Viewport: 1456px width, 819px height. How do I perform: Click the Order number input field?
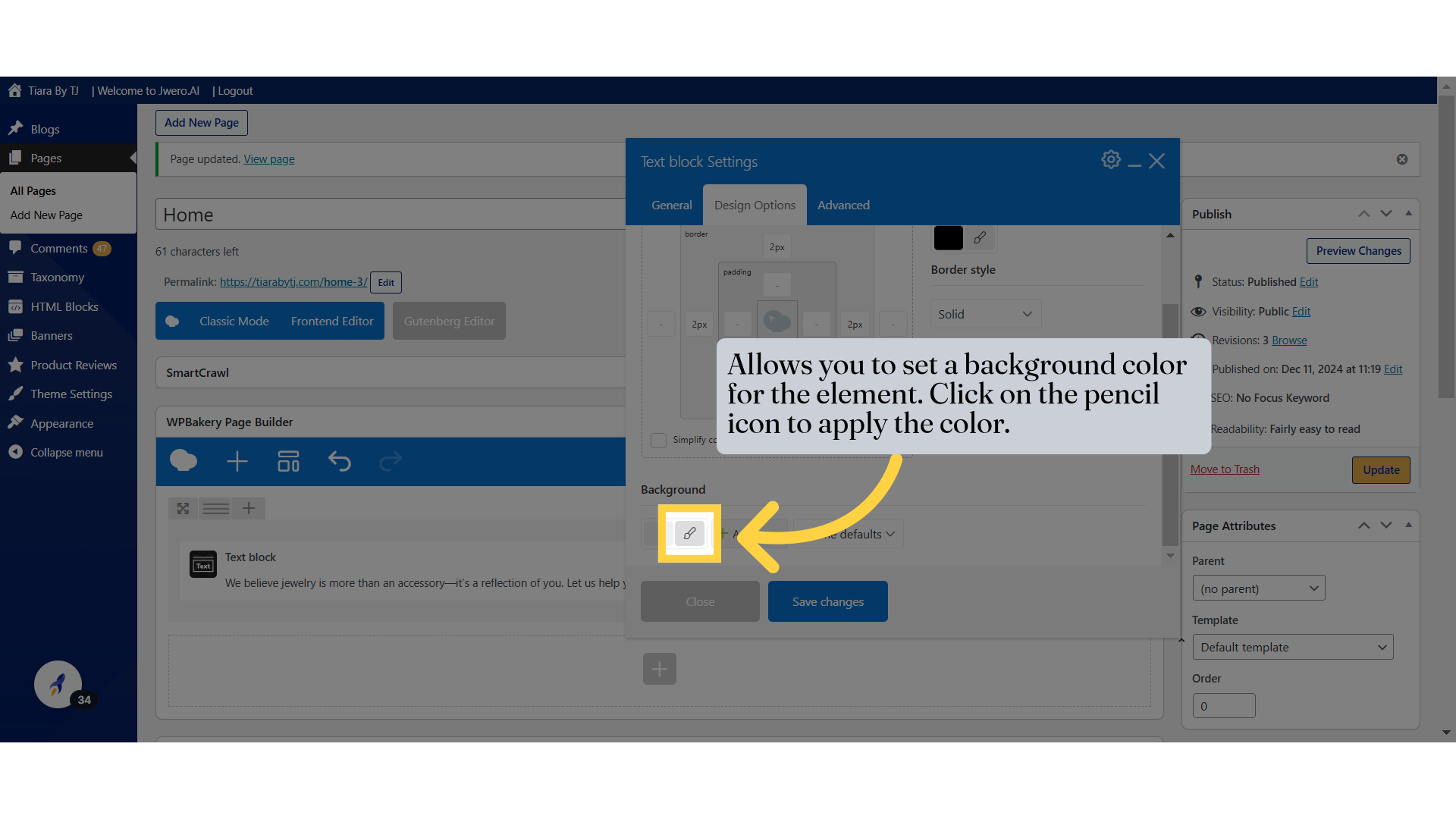coord(1223,706)
